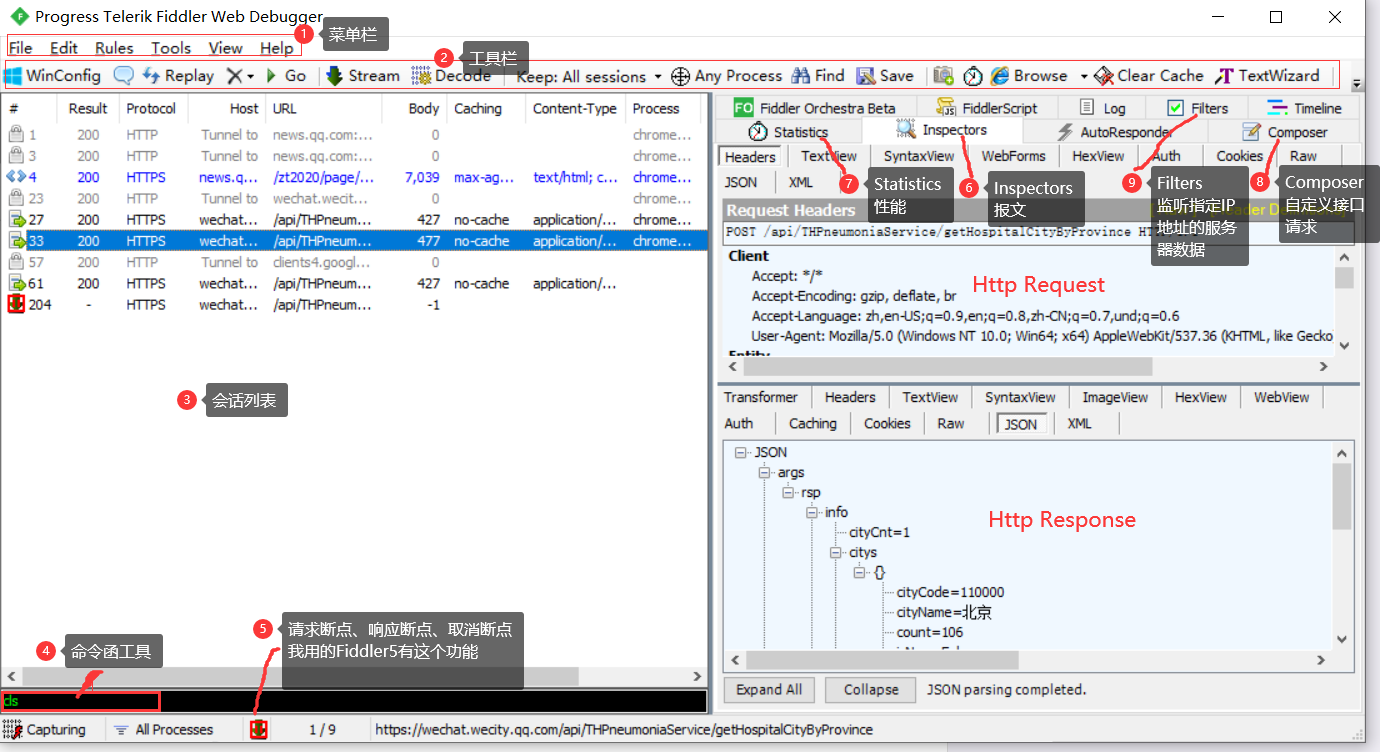Open the File menu
The width and height of the screenshot is (1380, 752).
point(20,48)
